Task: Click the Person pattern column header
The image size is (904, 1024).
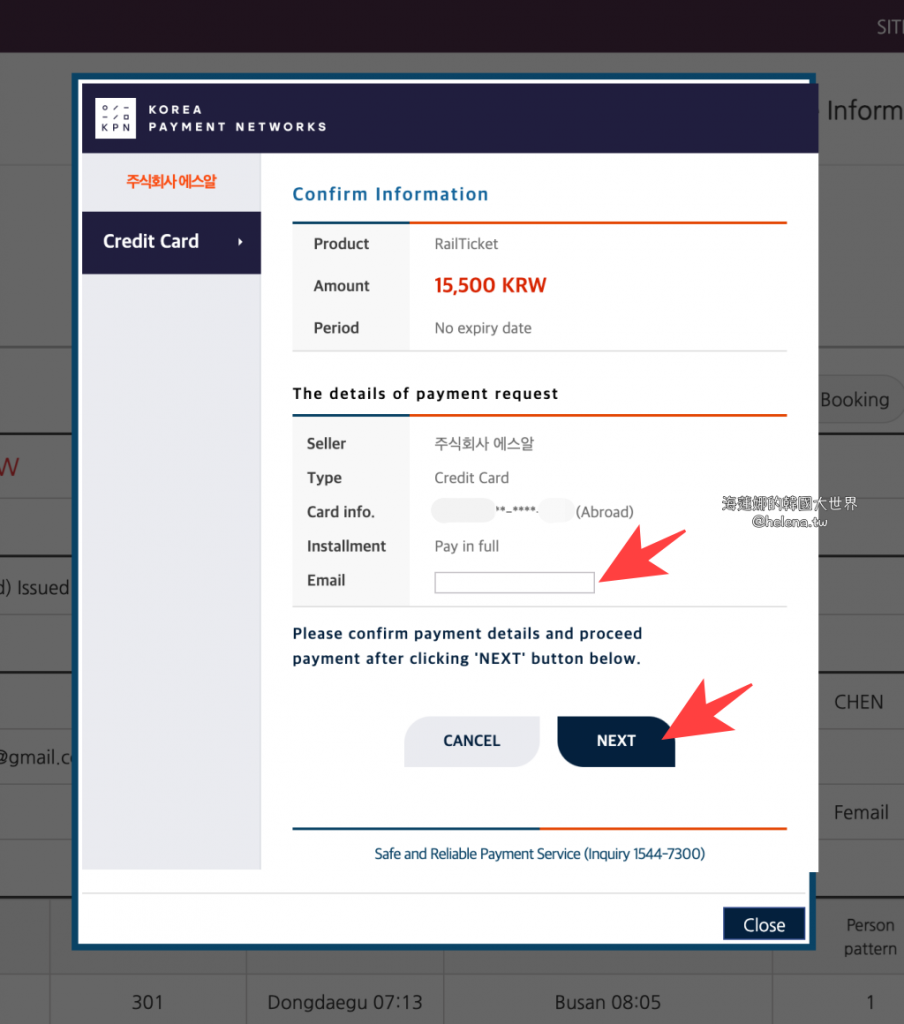Action: point(869,937)
